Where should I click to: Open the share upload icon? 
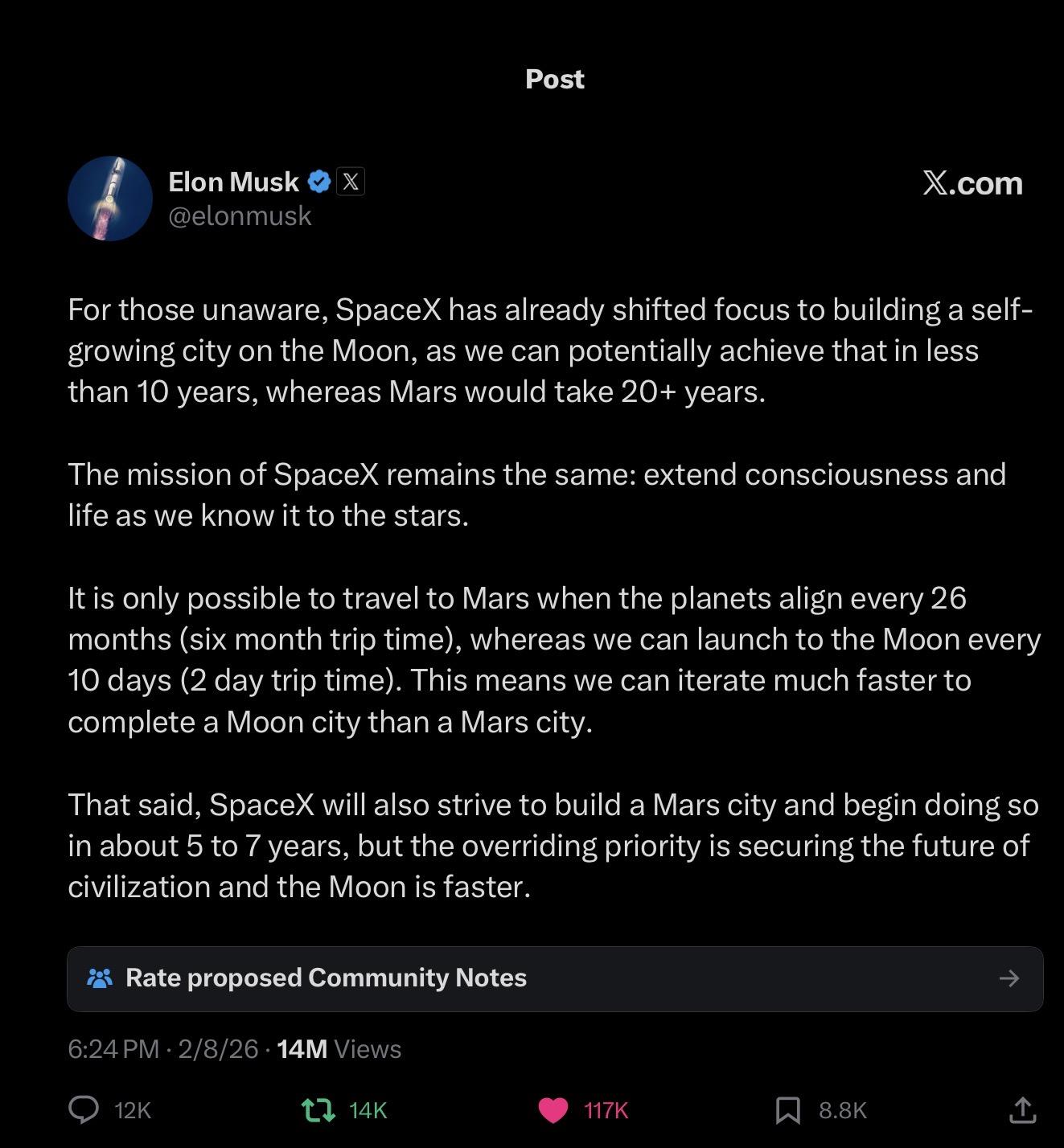pyautogui.click(x=1021, y=1110)
